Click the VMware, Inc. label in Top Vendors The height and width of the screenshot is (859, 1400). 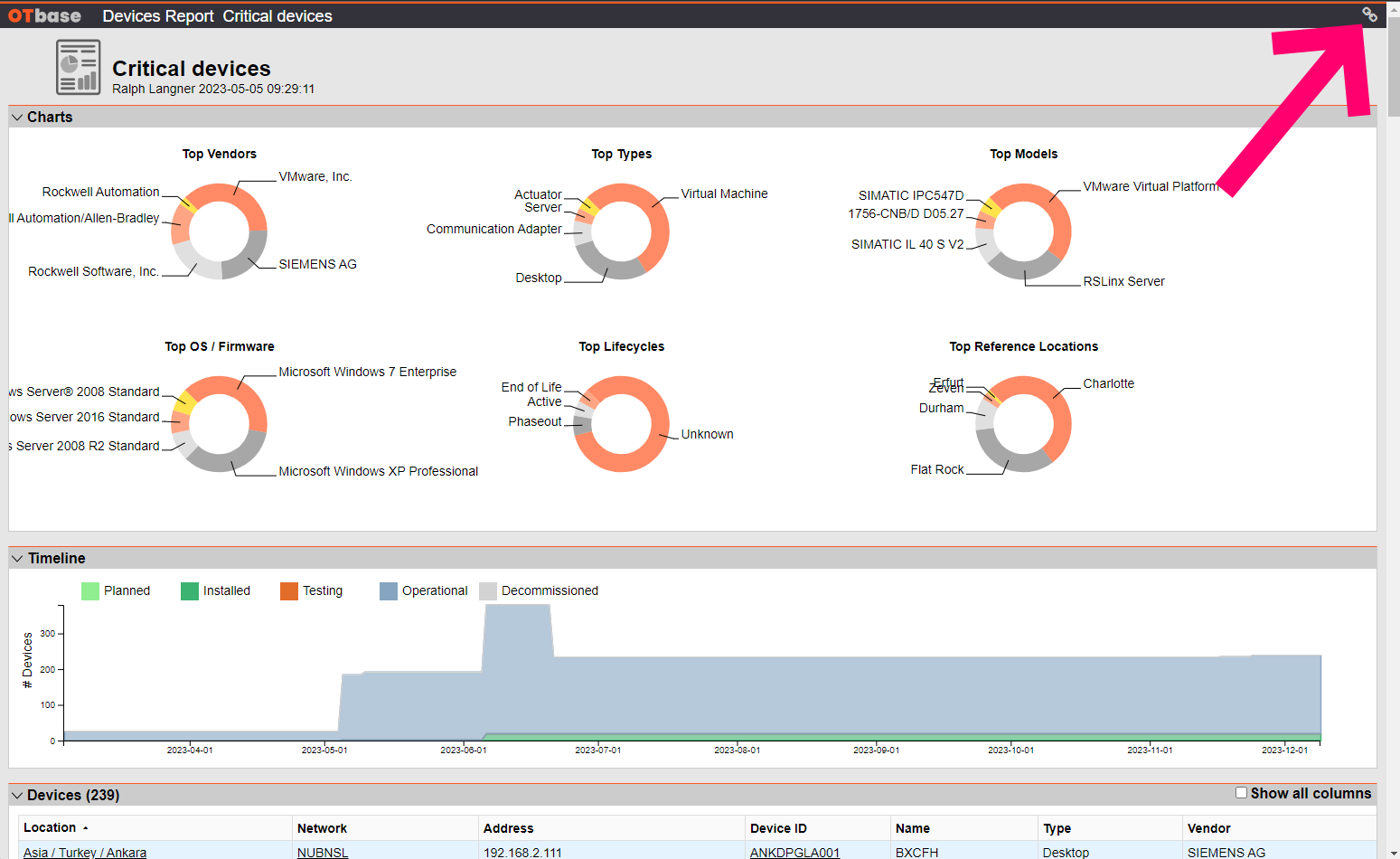(x=315, y=176)
